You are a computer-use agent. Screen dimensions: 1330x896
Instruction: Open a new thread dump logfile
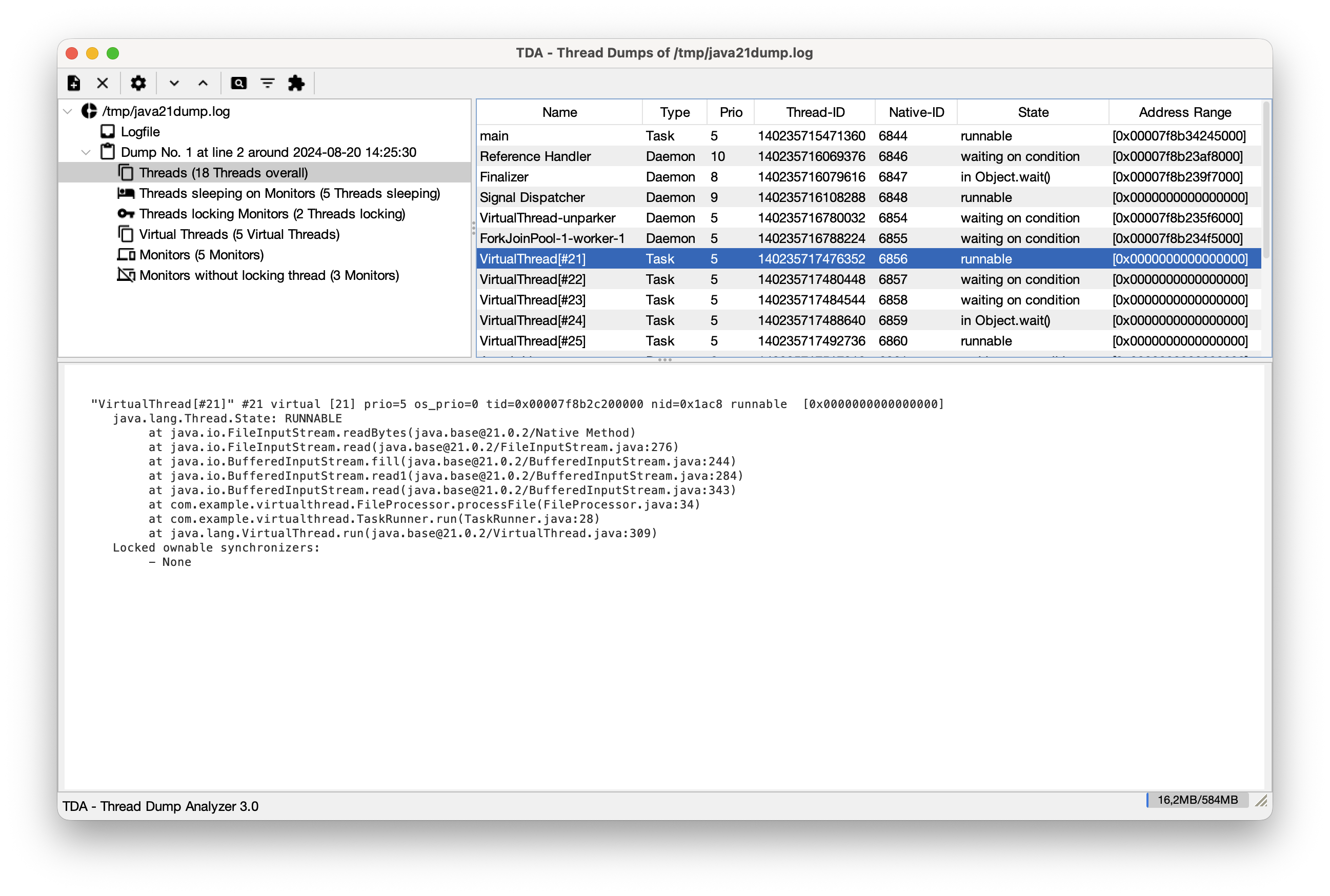click(x=74, y=83)
